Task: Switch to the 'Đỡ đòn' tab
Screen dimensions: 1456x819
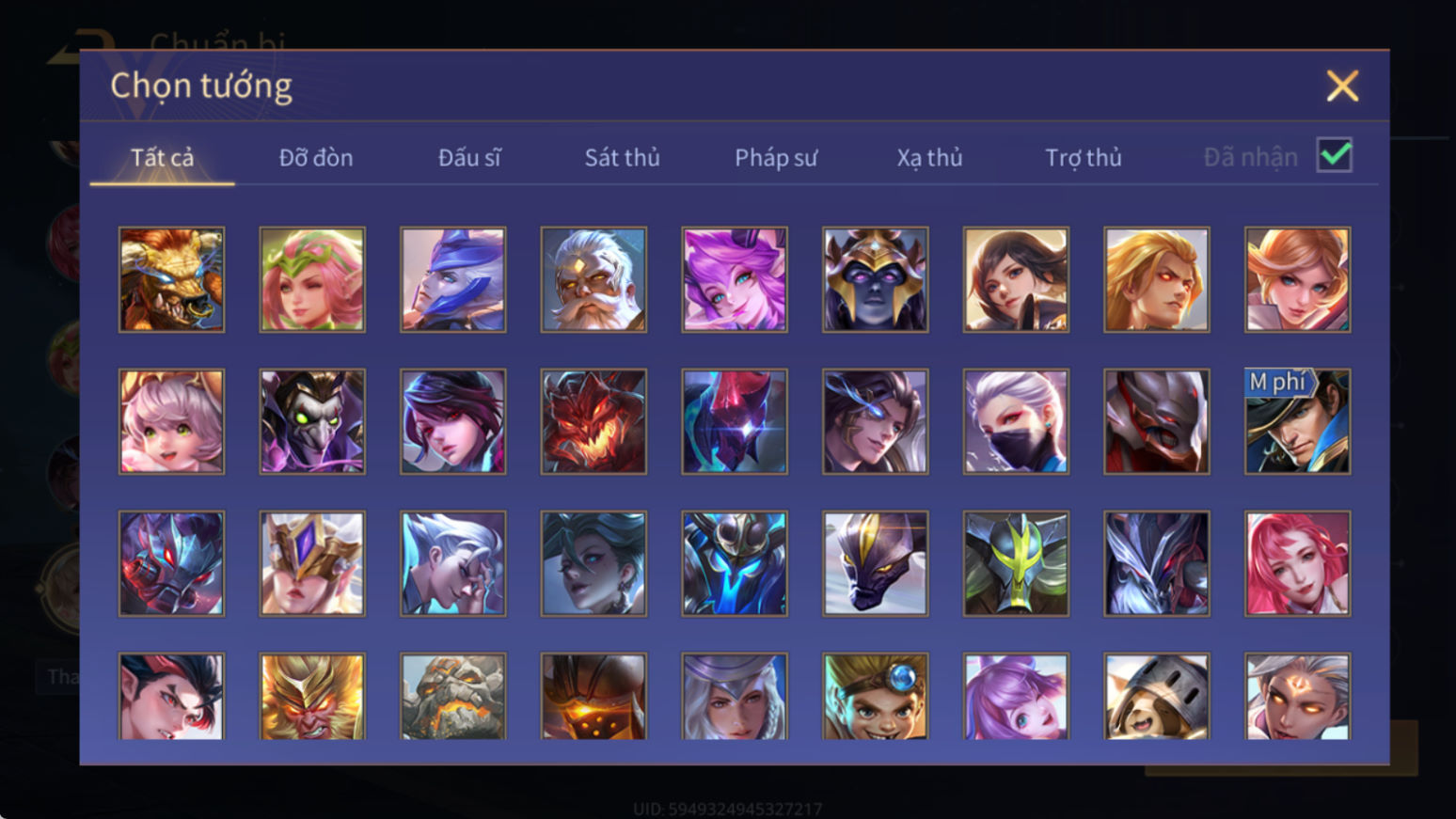Action: [x=316, y=157]
